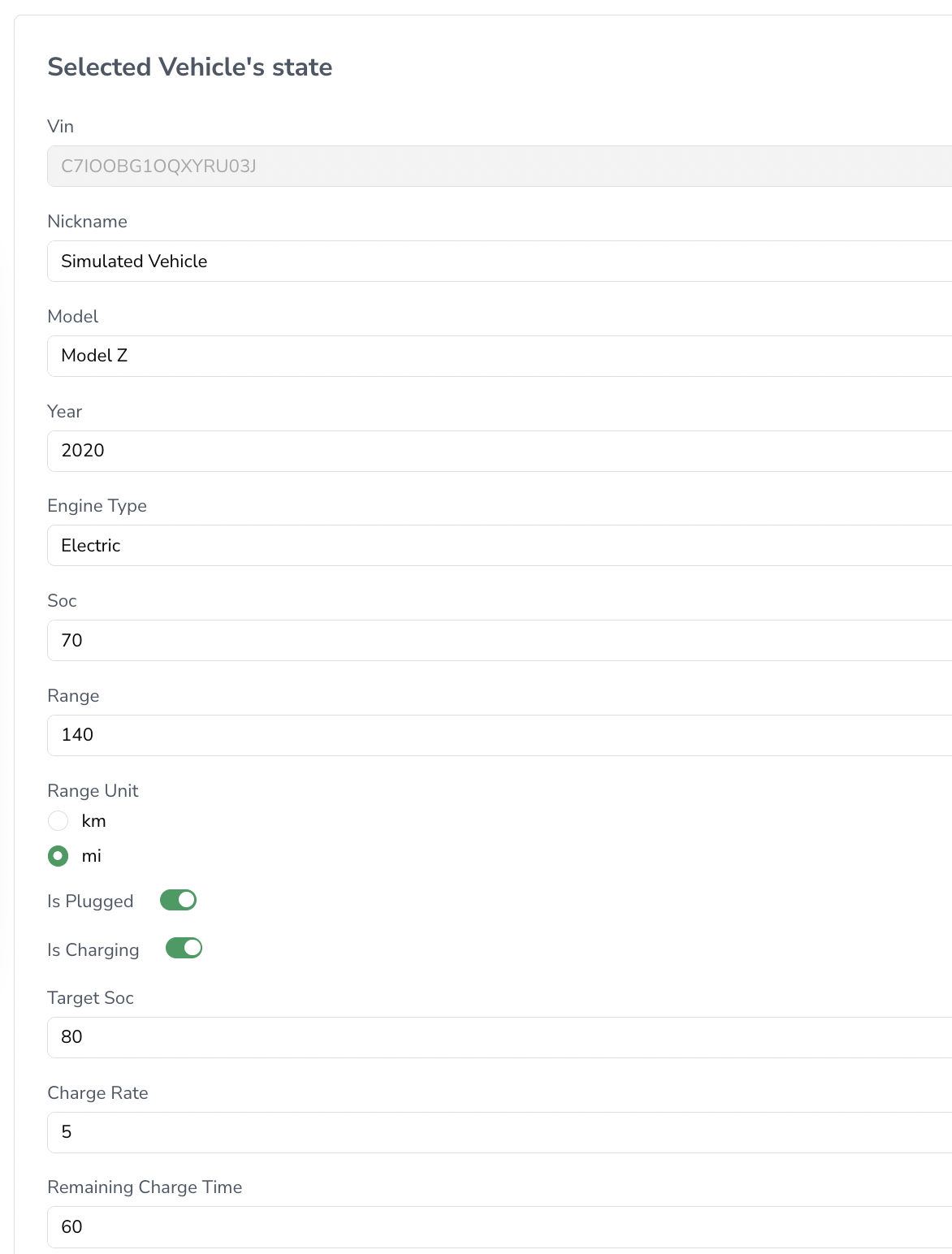The image size is (952, 1254).
Task: Click the 'Range Unit' label
Action: (93, 791)
